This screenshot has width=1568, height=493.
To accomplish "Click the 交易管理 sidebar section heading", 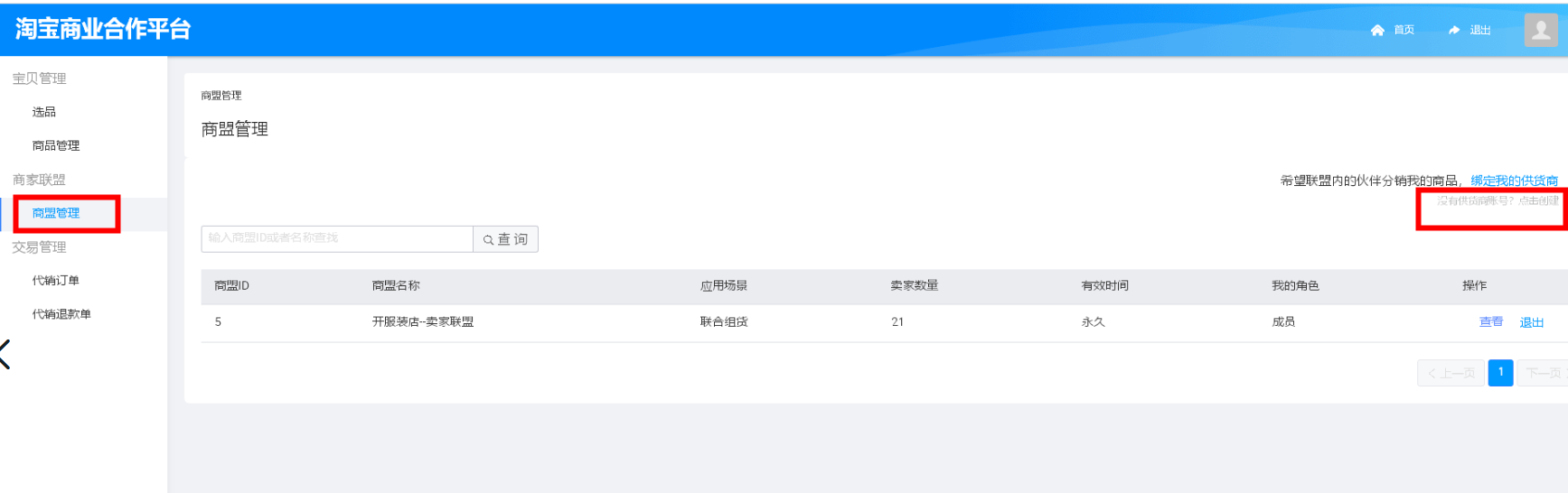I will (x=40, y=247).
